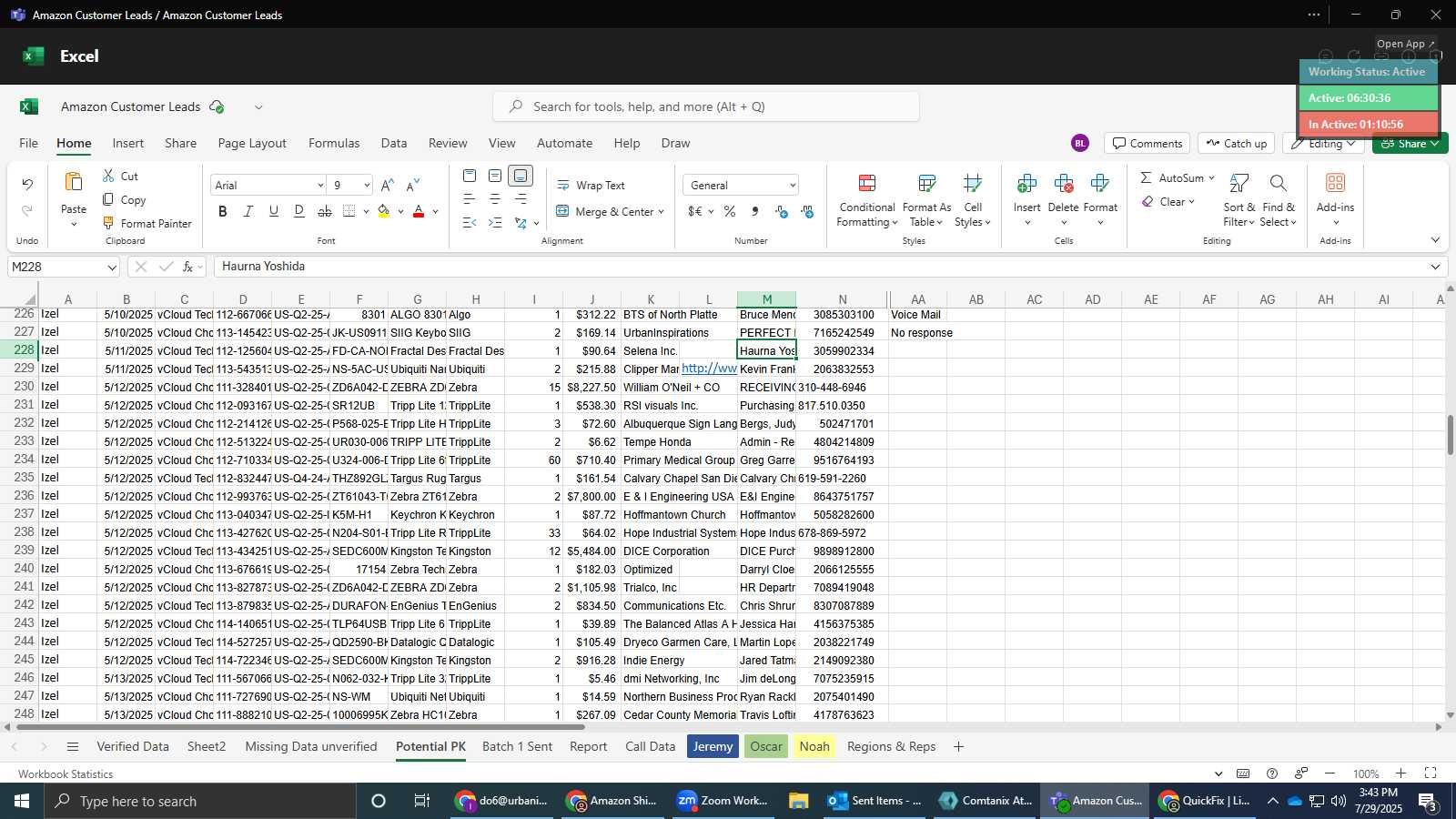This screenshot has width=1456, height=819.
Task: Cut the selected cell contents
Action: coord(120,177)
